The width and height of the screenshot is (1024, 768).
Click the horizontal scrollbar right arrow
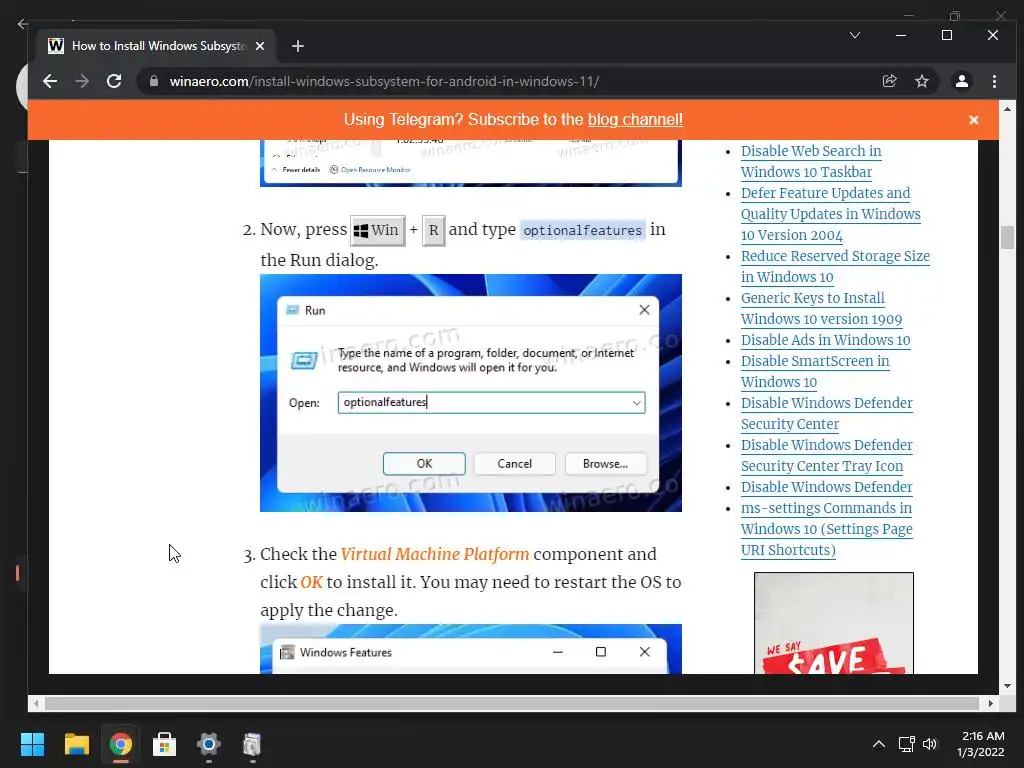click(991, 703)
